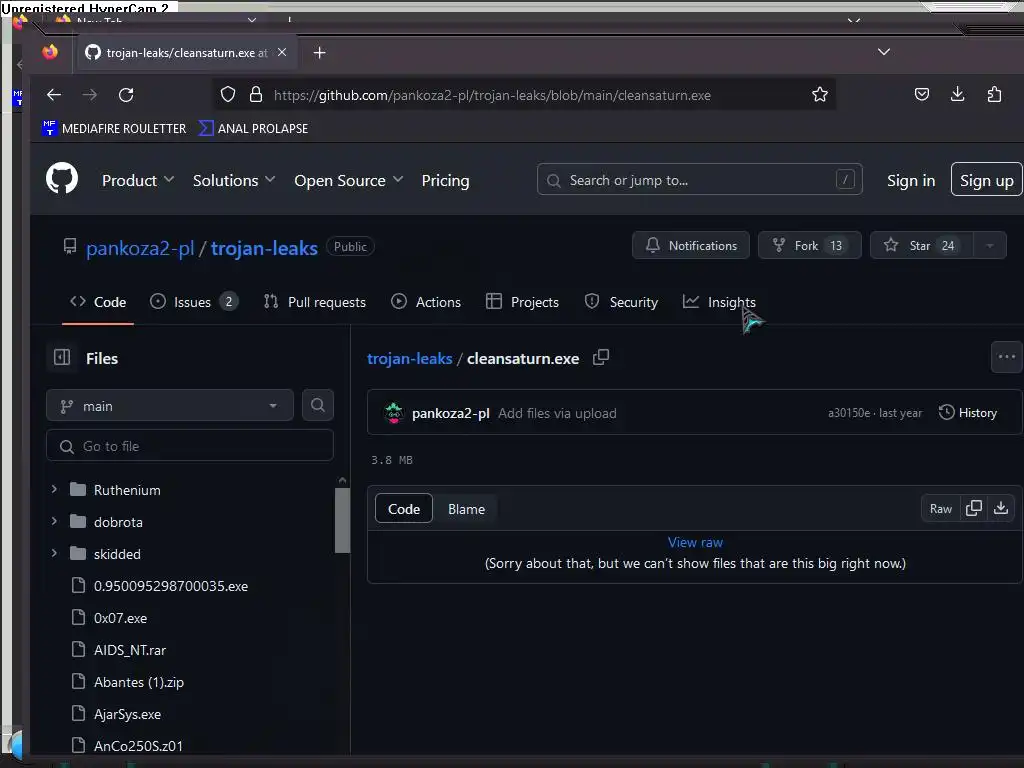1024x768 pixels.
Task: Click the View raw link
Action: [695, 542]
